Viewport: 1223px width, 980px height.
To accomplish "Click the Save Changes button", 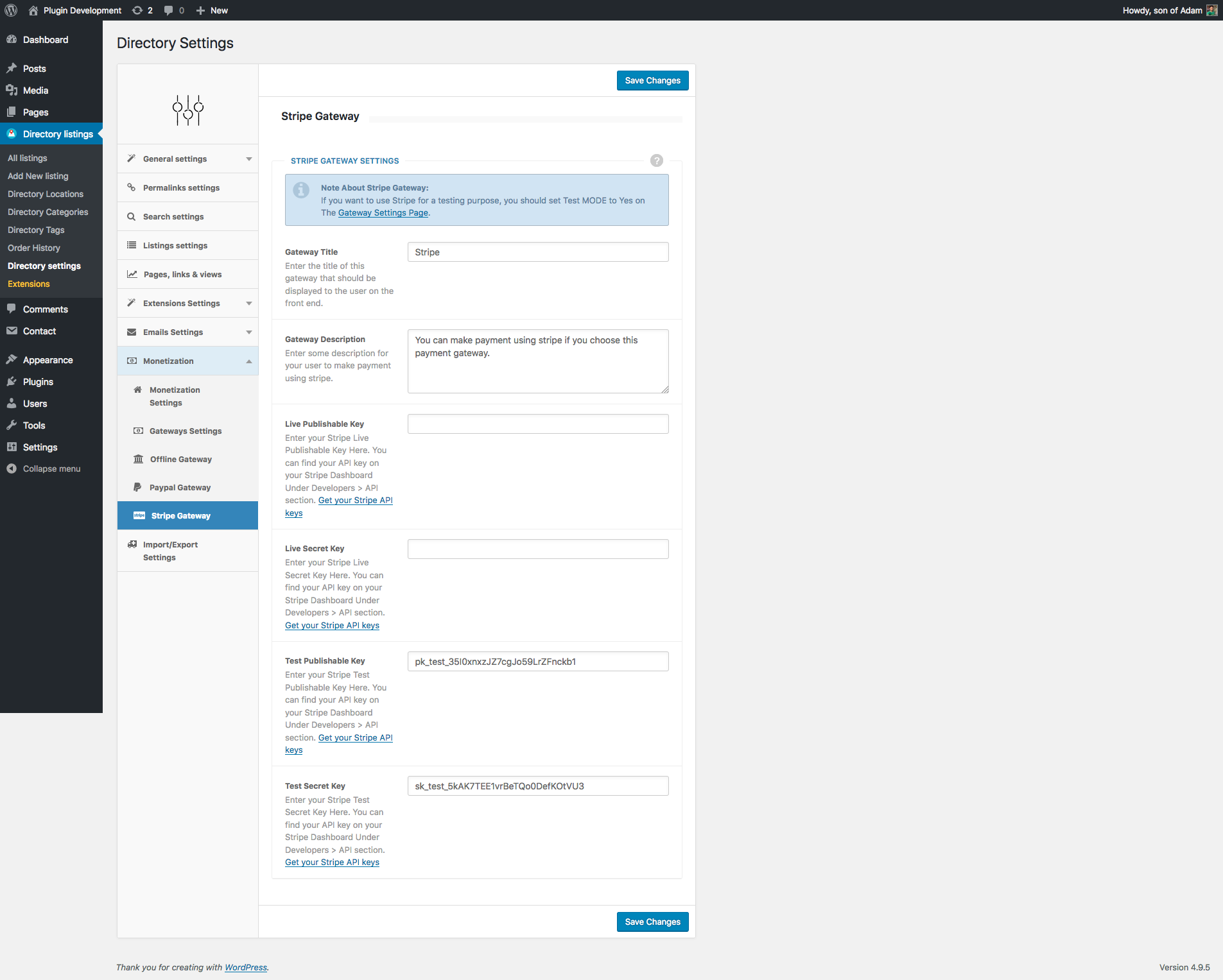I will click(652, 80).
